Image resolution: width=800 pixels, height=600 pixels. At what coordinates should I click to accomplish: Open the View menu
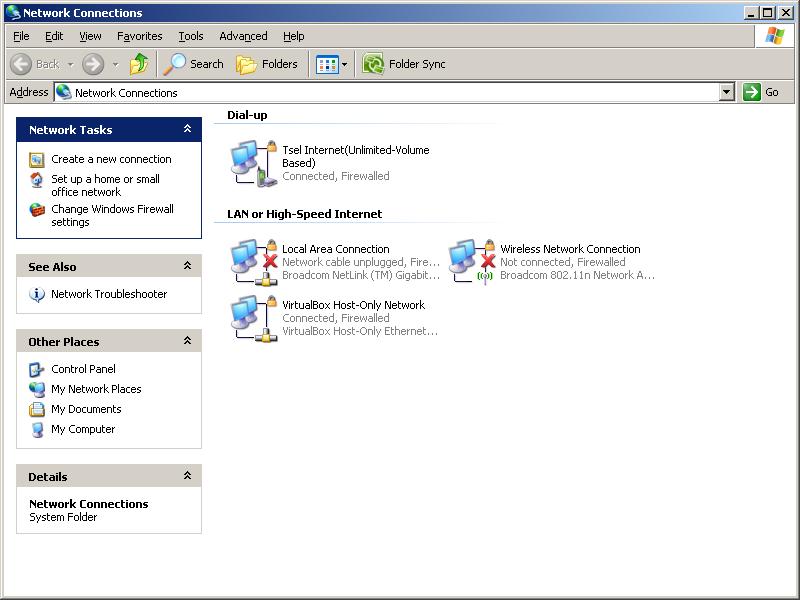(x=90, y=36)
